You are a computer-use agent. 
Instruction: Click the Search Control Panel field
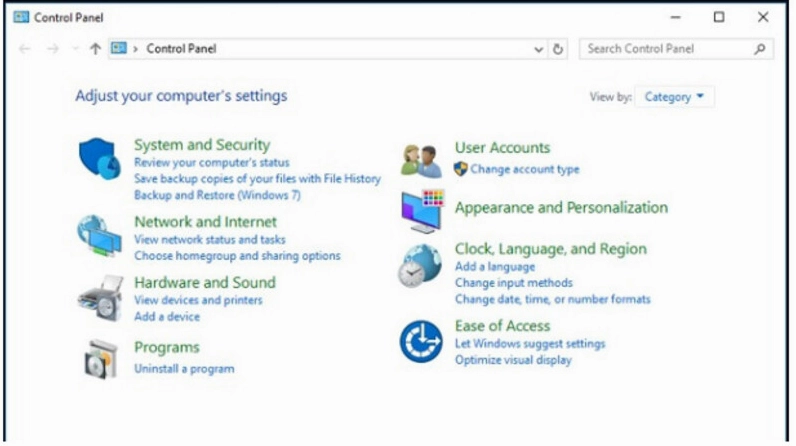coord(668,48)
